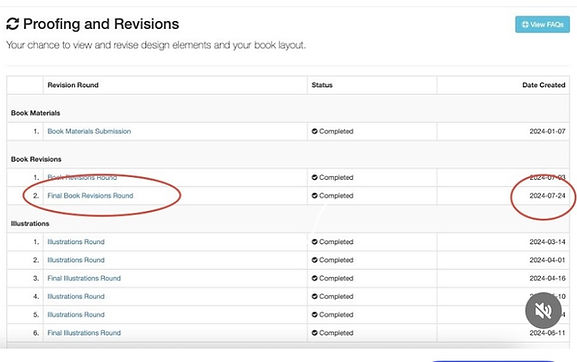577x362 pixels.
Task: Click date 2024-06-11
Action: coord(547,333)
